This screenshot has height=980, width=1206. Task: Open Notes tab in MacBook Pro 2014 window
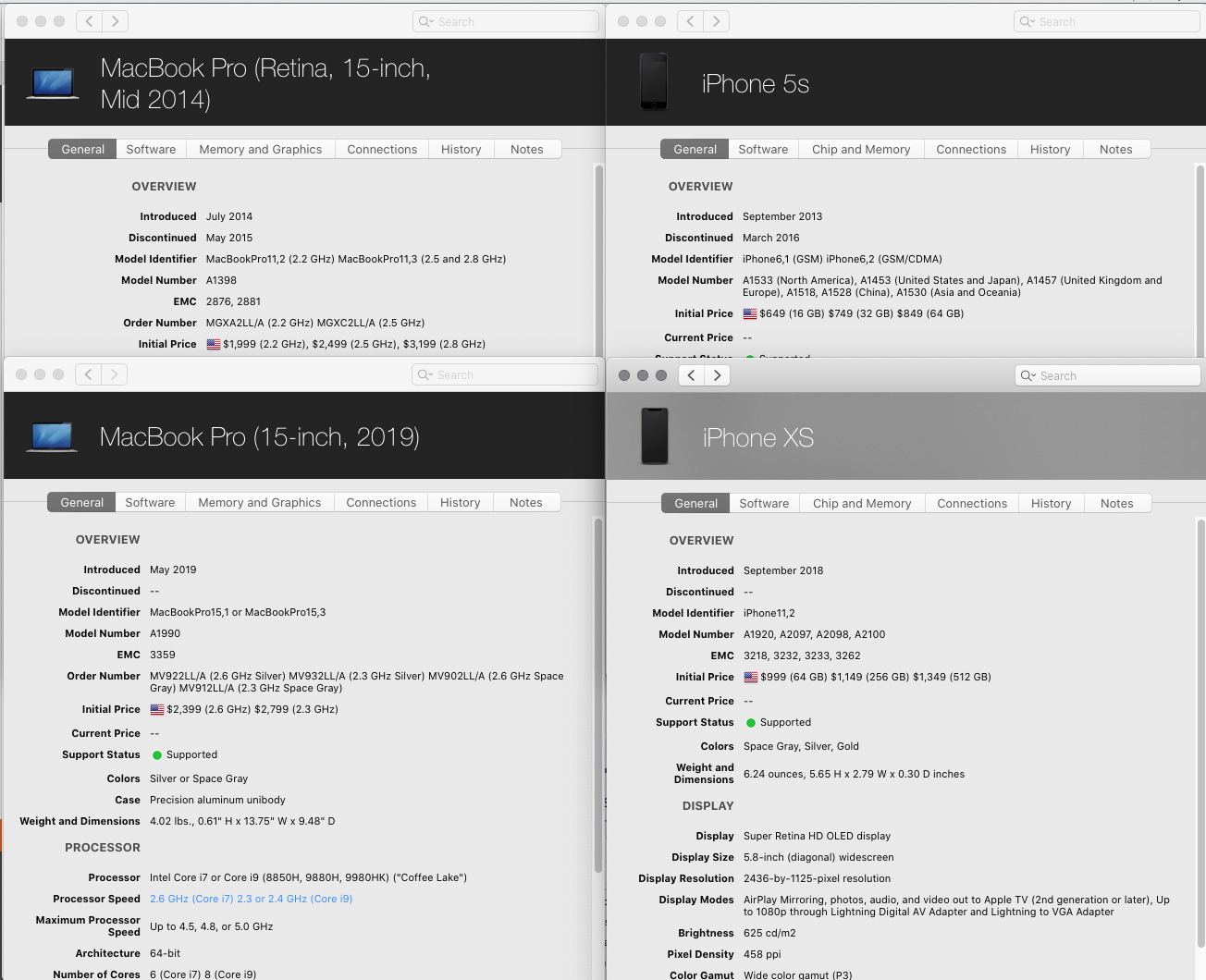(527, 149)
